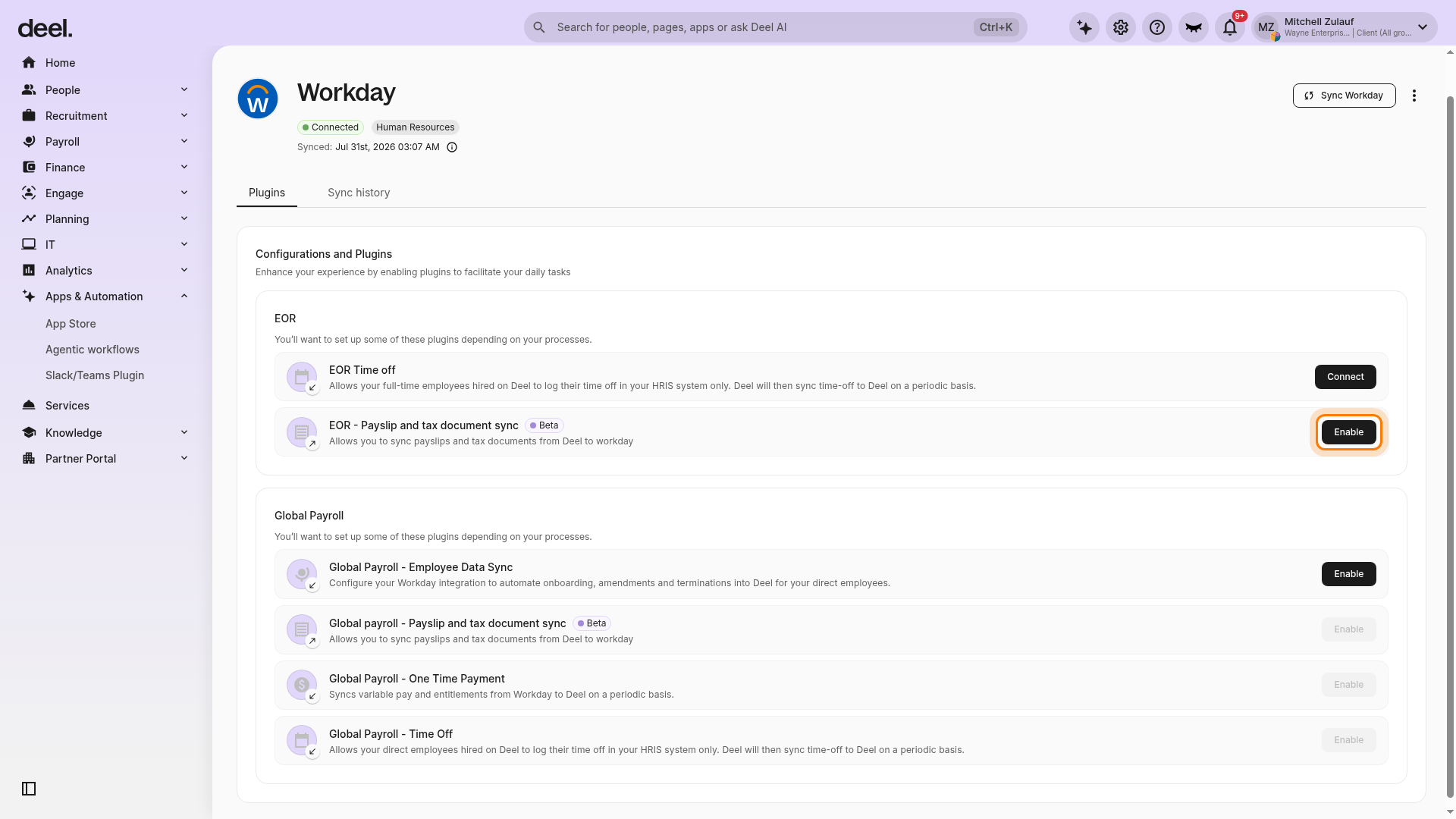Expand the Knowledge menu chevron

[184, 432]
